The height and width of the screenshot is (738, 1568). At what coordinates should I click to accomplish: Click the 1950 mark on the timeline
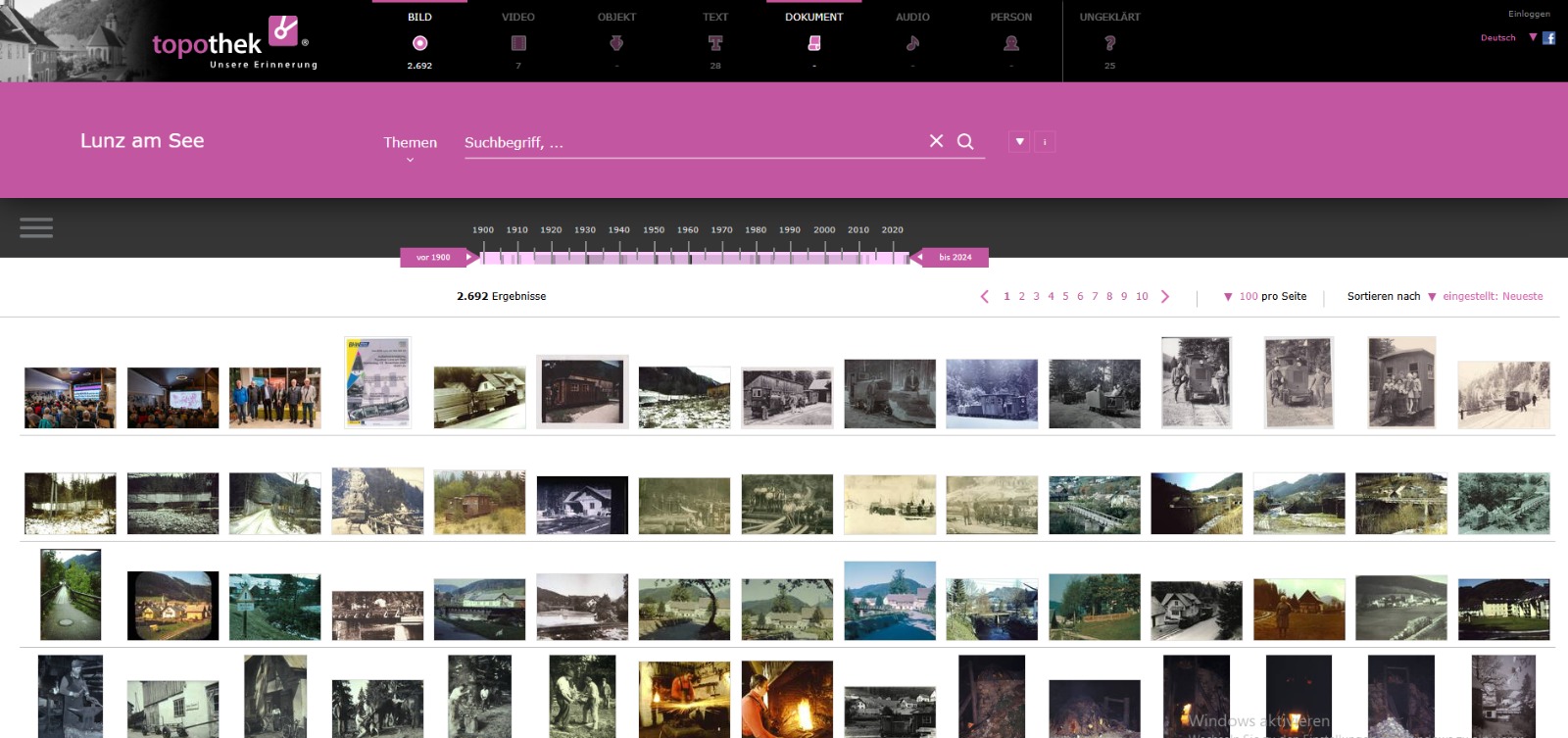pos(654,230)
